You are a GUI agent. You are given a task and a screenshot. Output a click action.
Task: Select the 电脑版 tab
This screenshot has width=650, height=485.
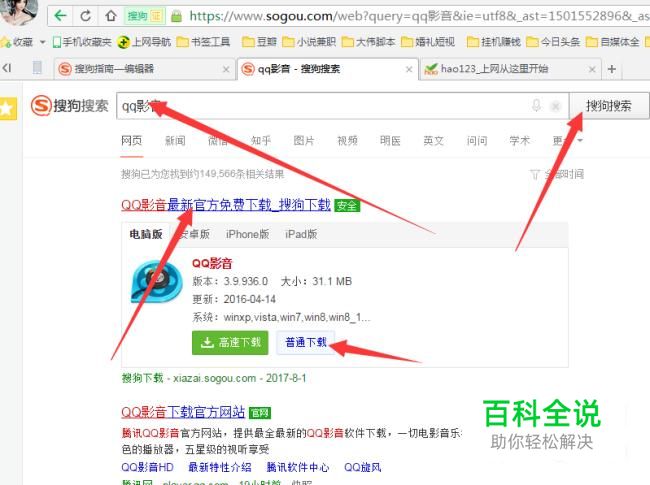(146, 234)
